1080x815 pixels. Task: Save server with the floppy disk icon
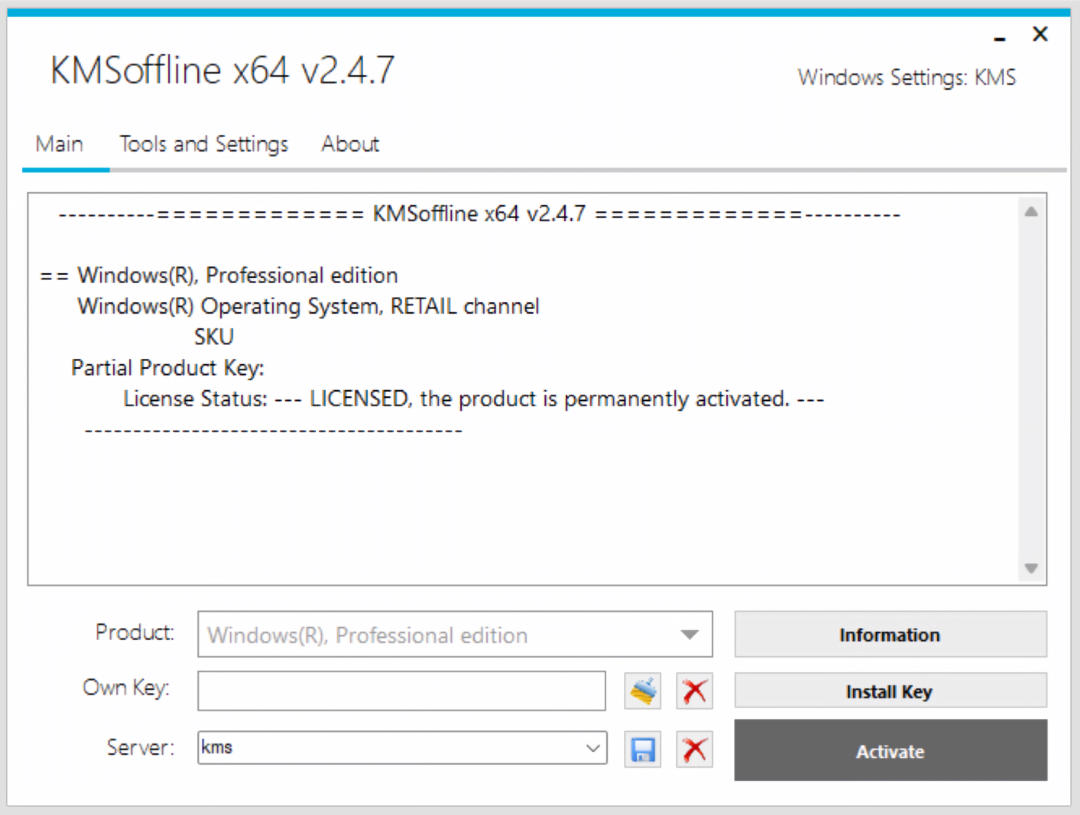[x=643, y=750]
